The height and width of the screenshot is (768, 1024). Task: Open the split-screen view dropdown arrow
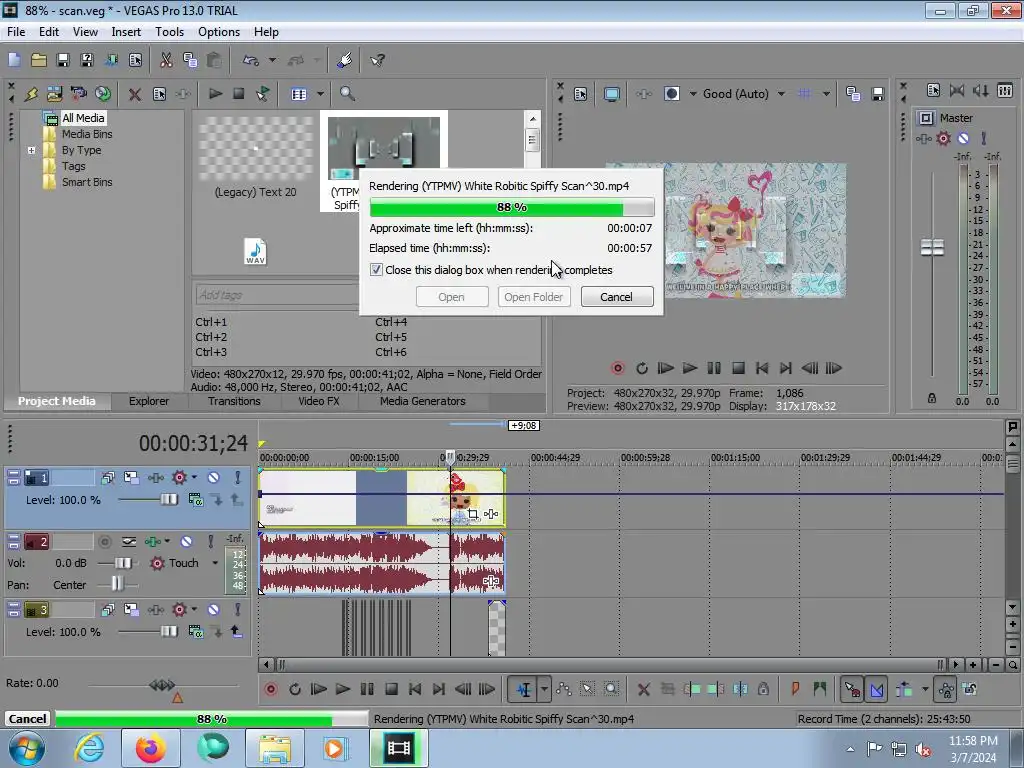pyautogui.click(x=693, y=94)
